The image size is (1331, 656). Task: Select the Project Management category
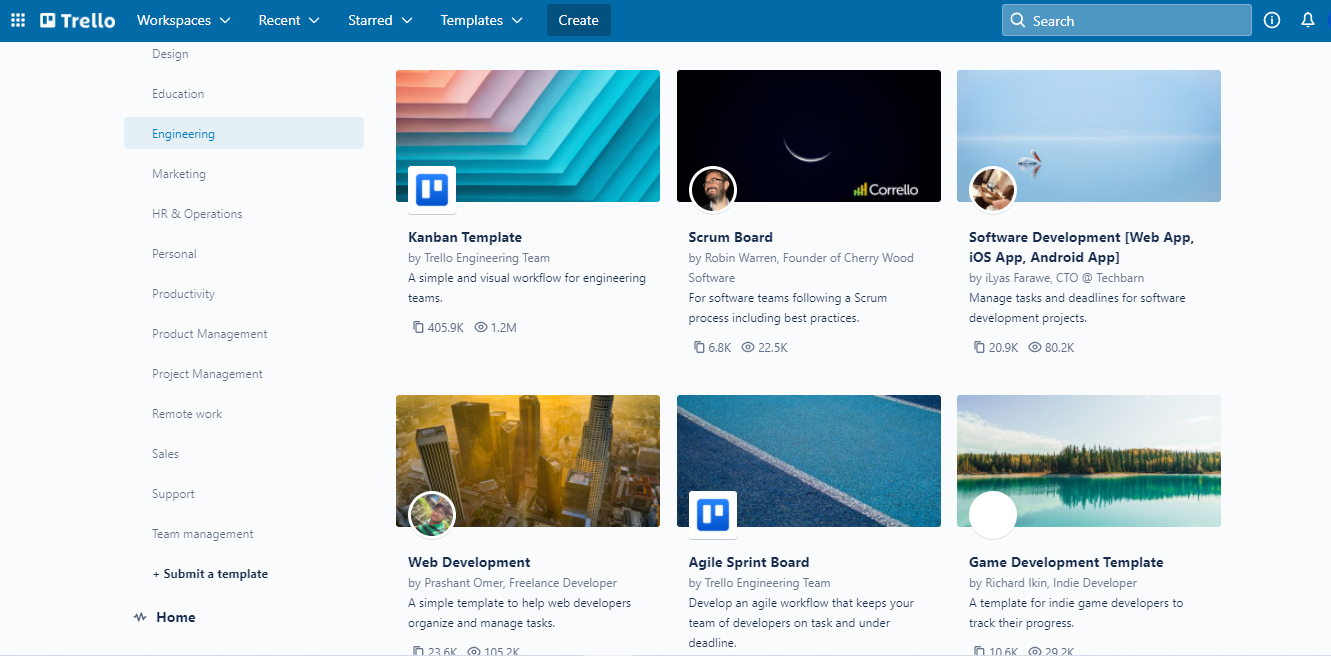(207, 374)
